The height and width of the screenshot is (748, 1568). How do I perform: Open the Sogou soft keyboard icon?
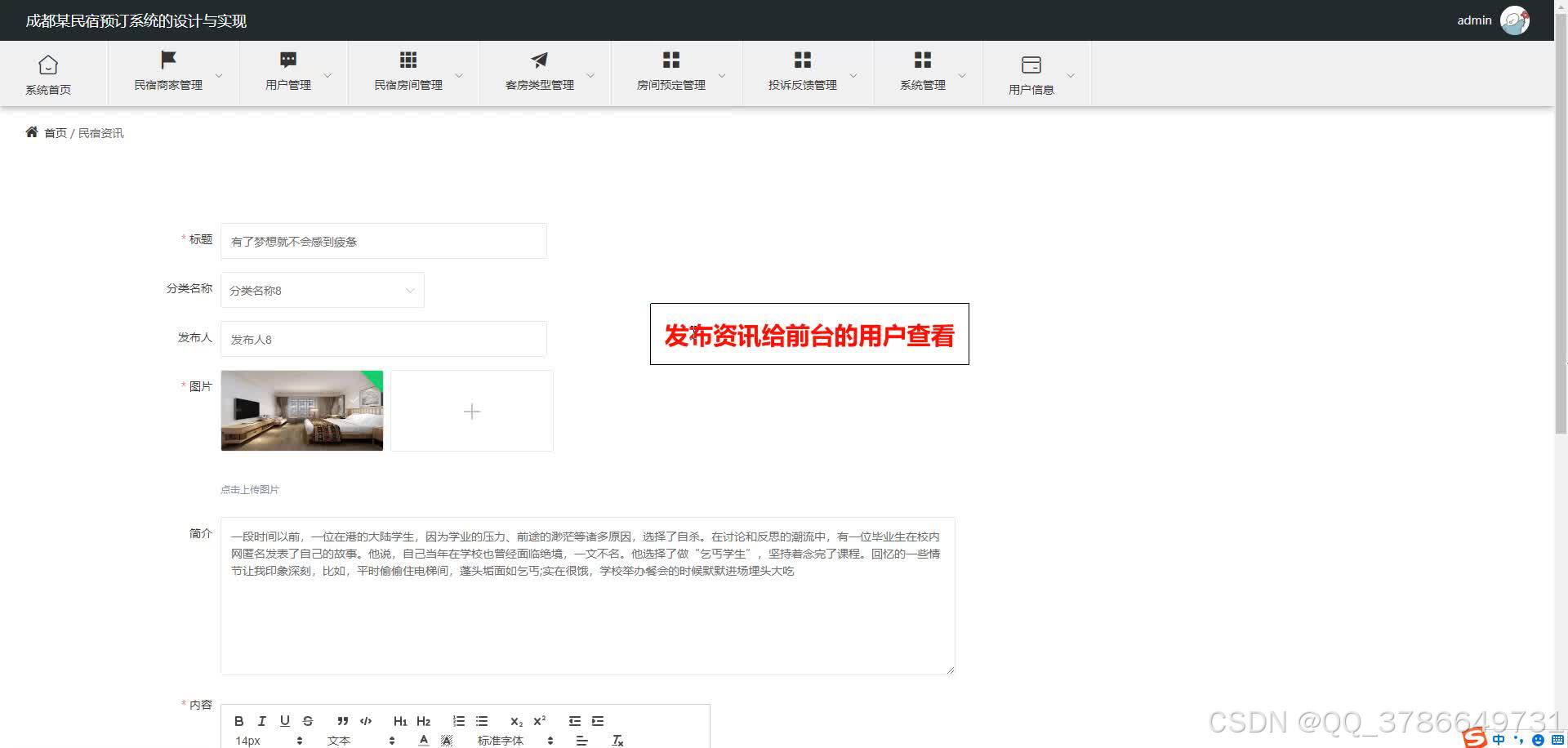coord(1558,740)
